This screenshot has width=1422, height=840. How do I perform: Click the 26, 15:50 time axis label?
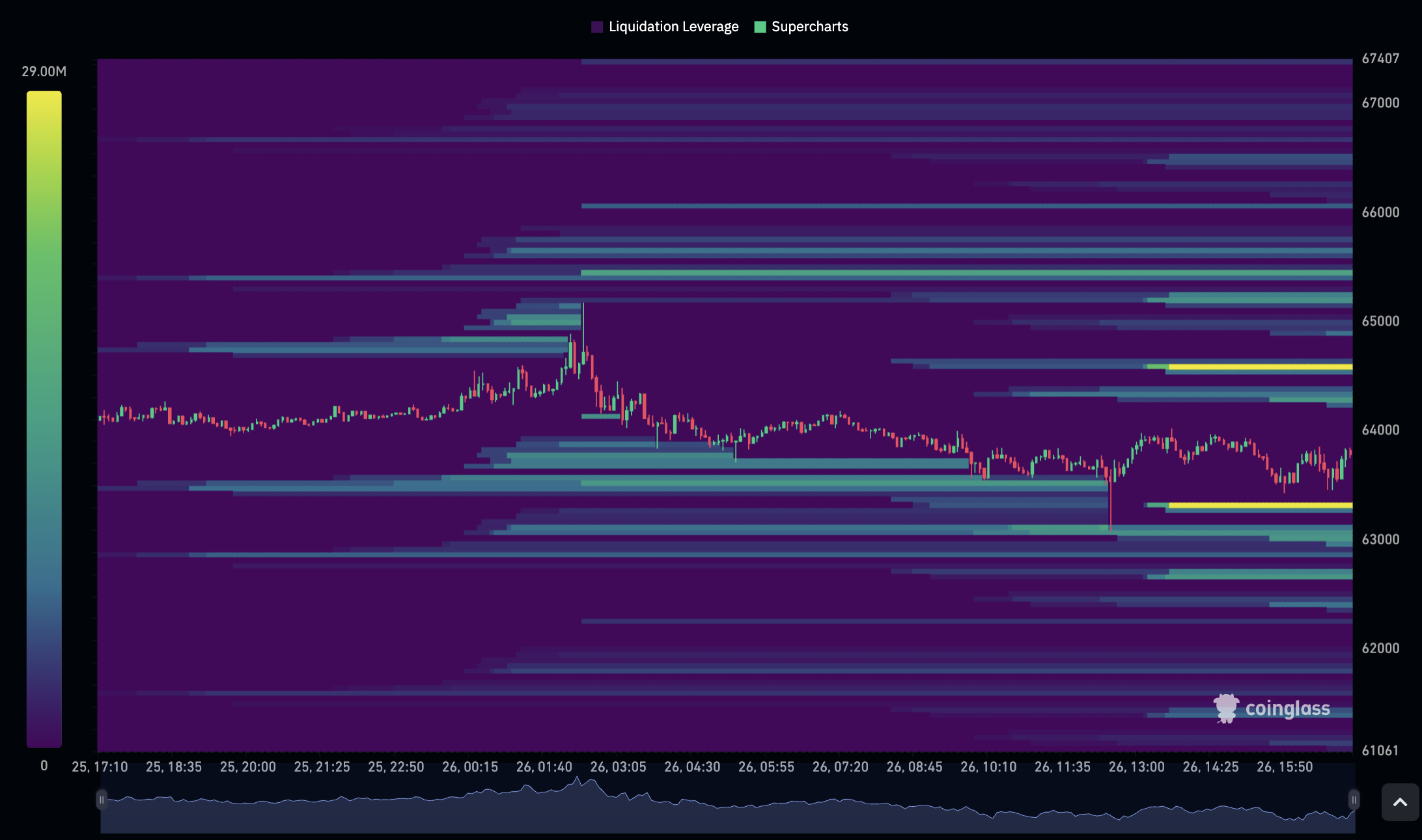[x=1285, y=767]
